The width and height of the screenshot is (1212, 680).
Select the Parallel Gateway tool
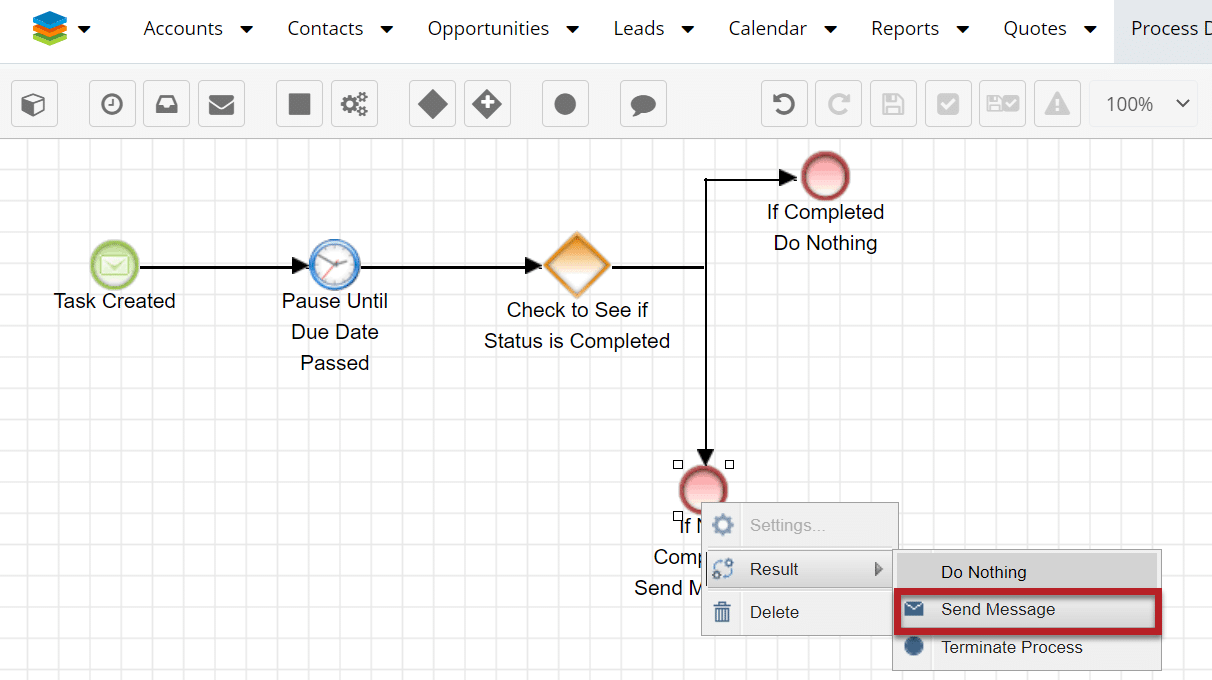tap(487, 103)
